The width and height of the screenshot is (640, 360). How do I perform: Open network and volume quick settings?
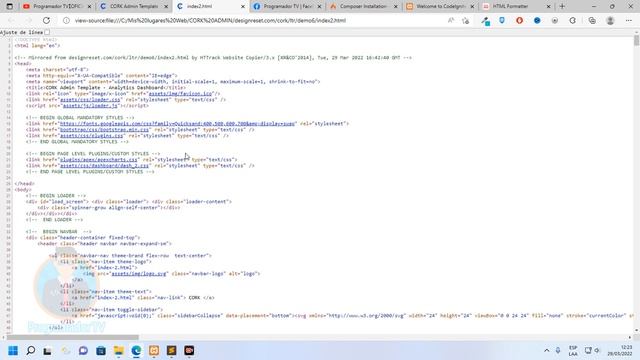(x=592, y=351)
